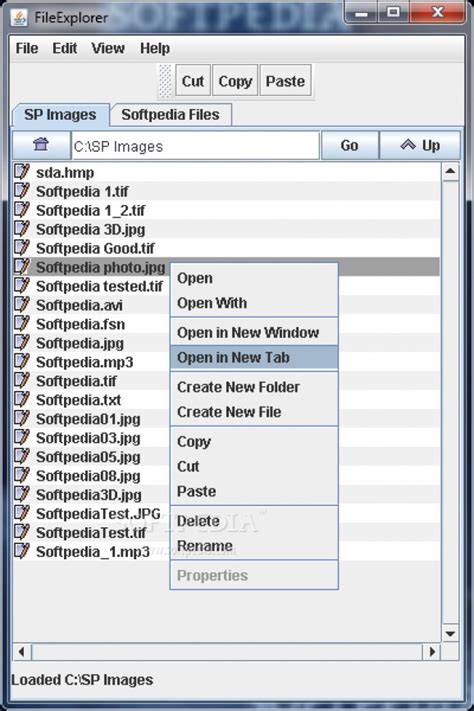Click the file icon beside Softpedia03.jpg
474x711 pixels.
pyautogui.click(x=22, y=437)
